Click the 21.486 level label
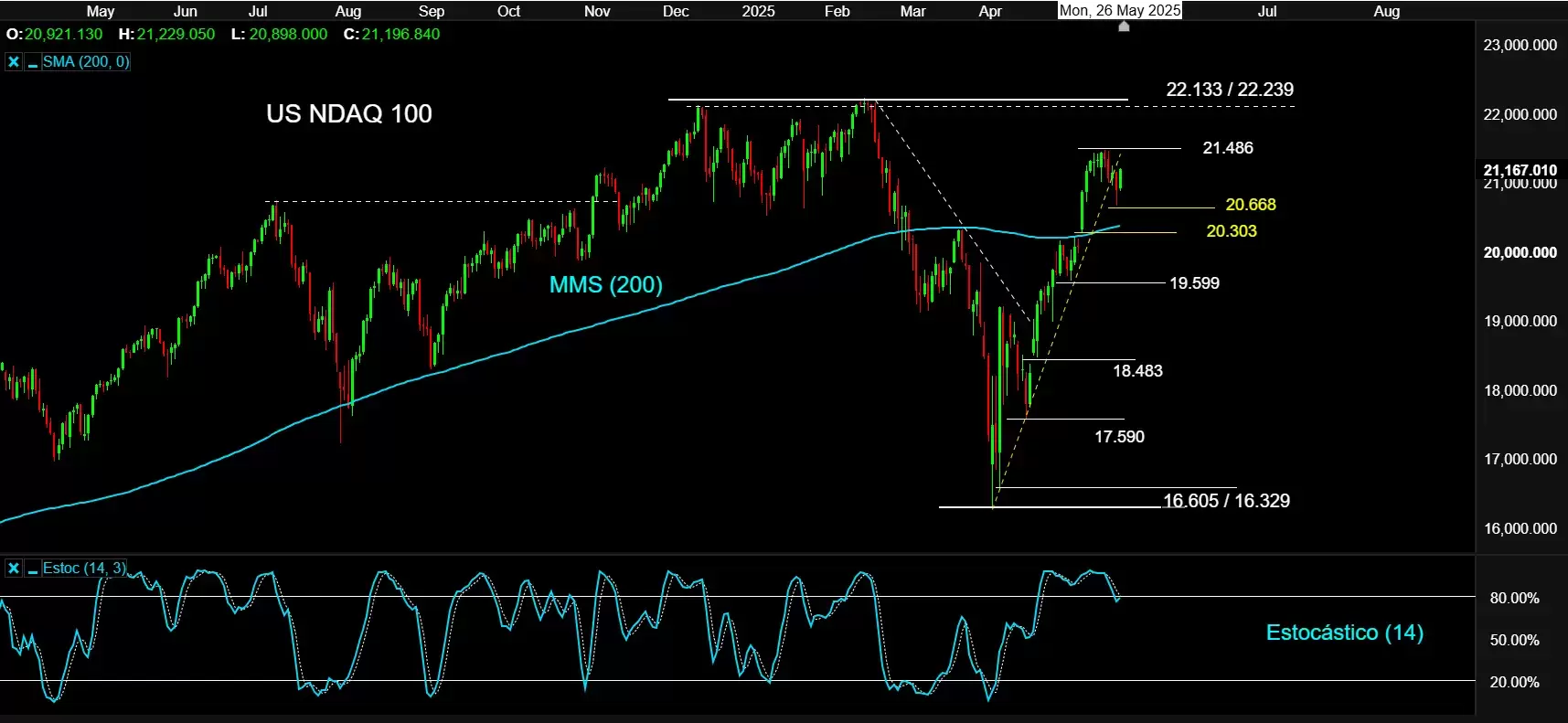Image resolution: width=1568 pixels, height=723 pixels. 1228,148
